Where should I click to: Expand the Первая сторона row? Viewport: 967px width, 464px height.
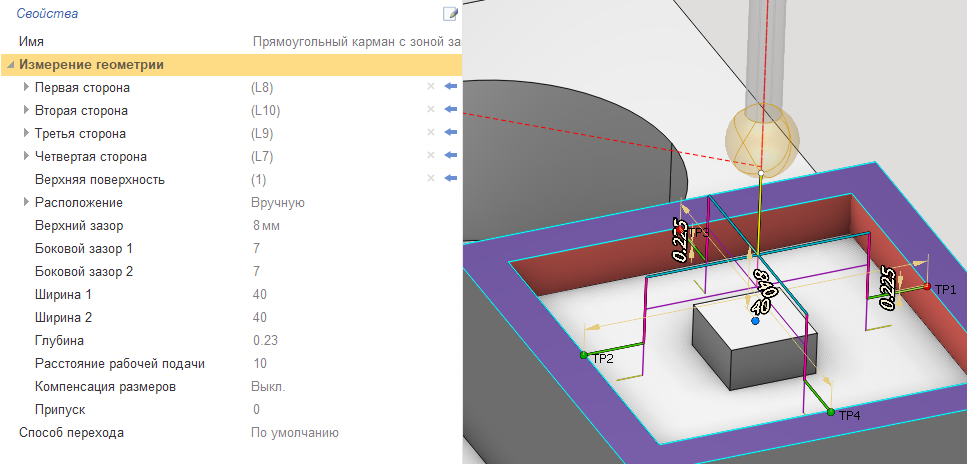pos(26,88)
